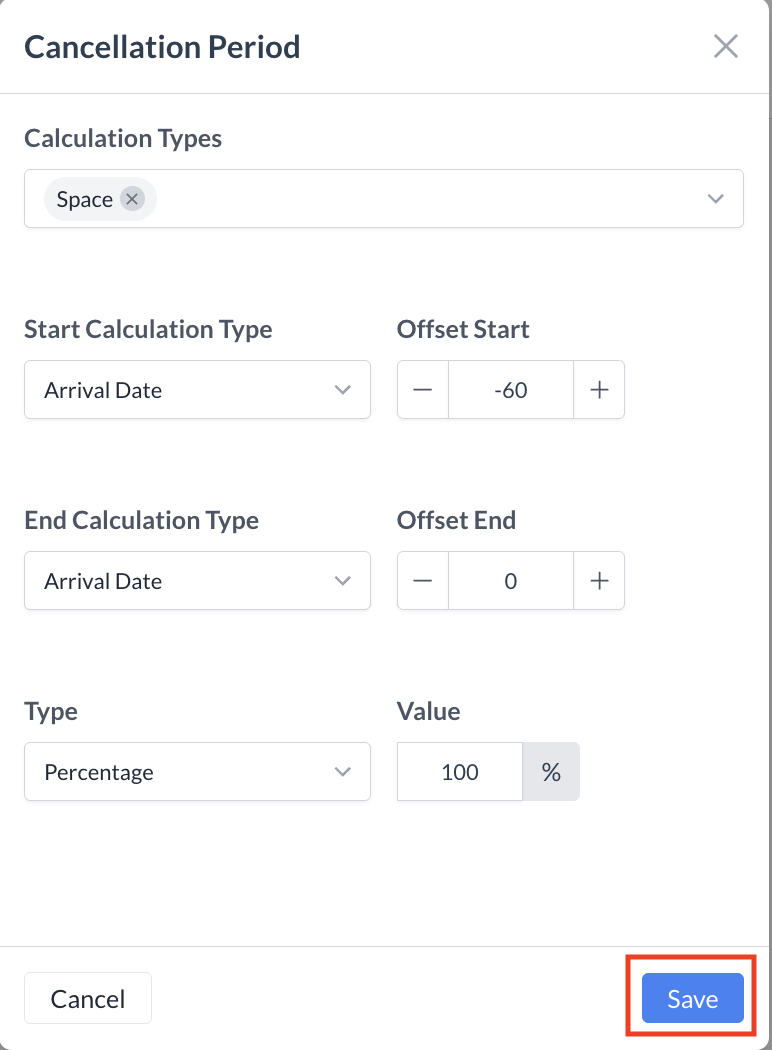This screenshot has width=772, height=1050.
Task: Expand the Type dropdown showing Percentage
Action: (x=344, y=772)
